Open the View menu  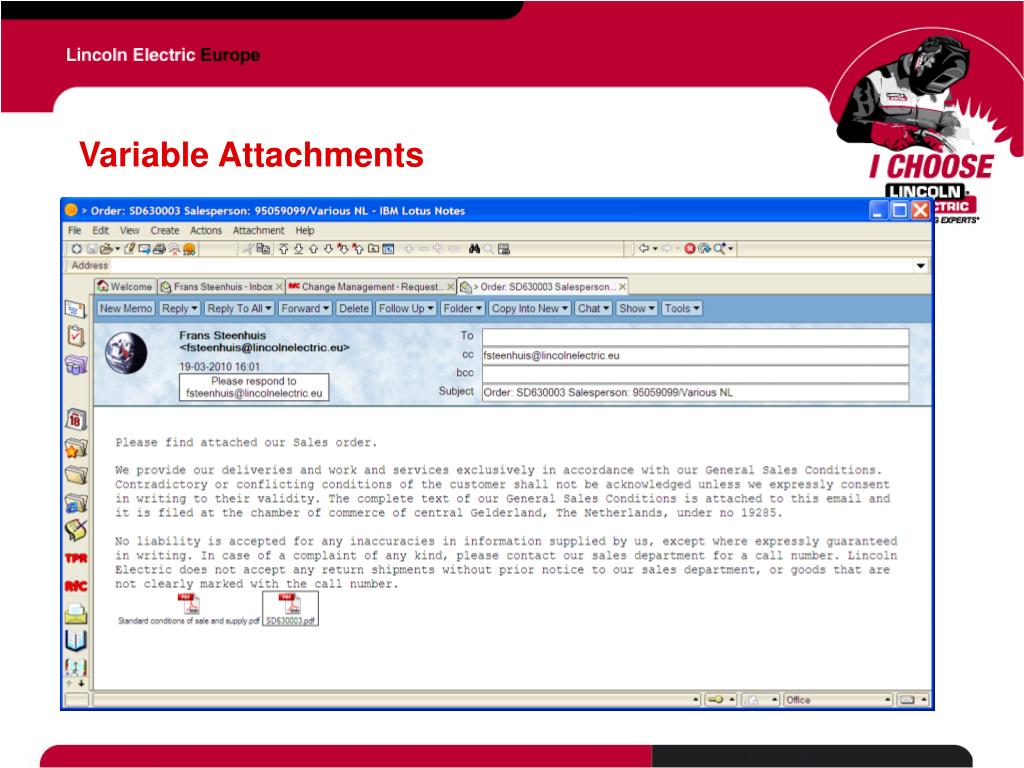(129, 231)
